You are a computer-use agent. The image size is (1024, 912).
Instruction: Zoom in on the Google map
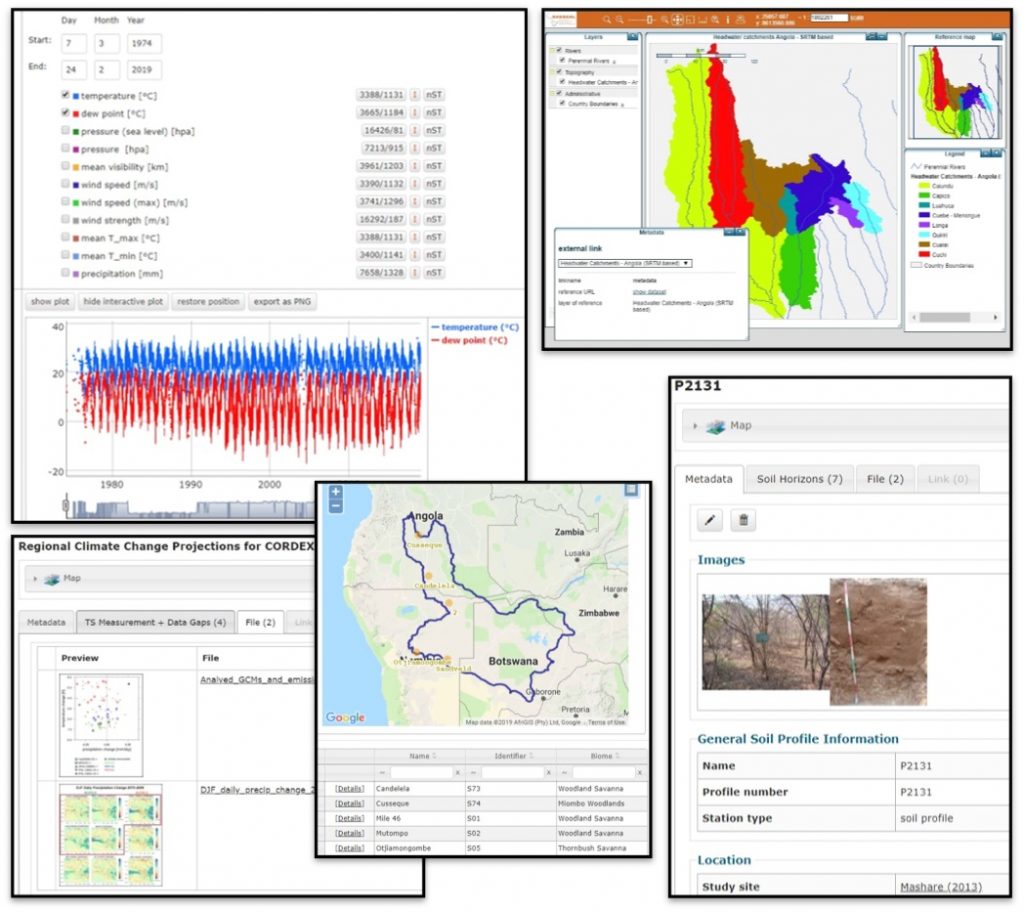tap(335, 492)
